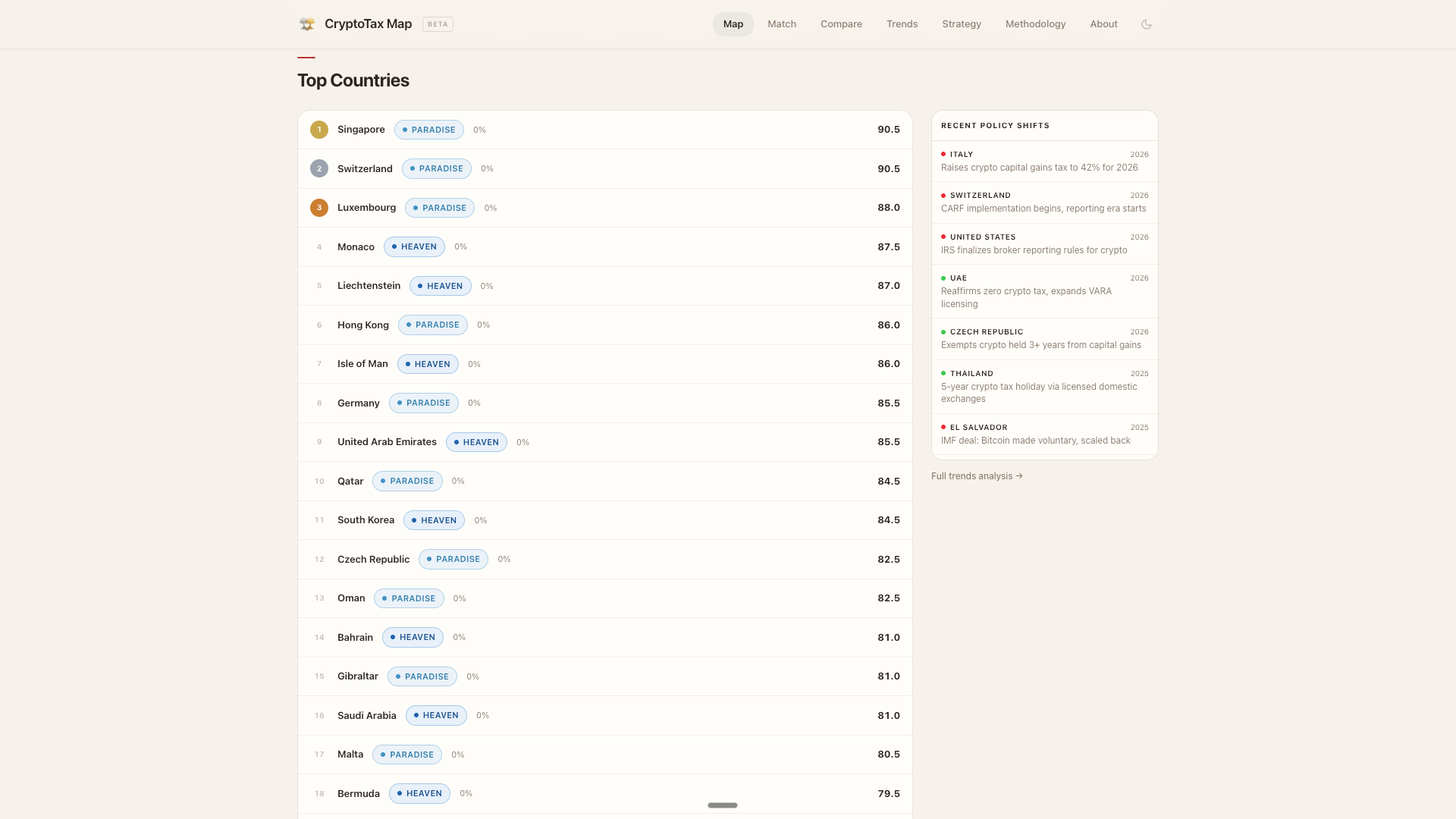Click the CryptoTax Map logo icon

point(306,24)
